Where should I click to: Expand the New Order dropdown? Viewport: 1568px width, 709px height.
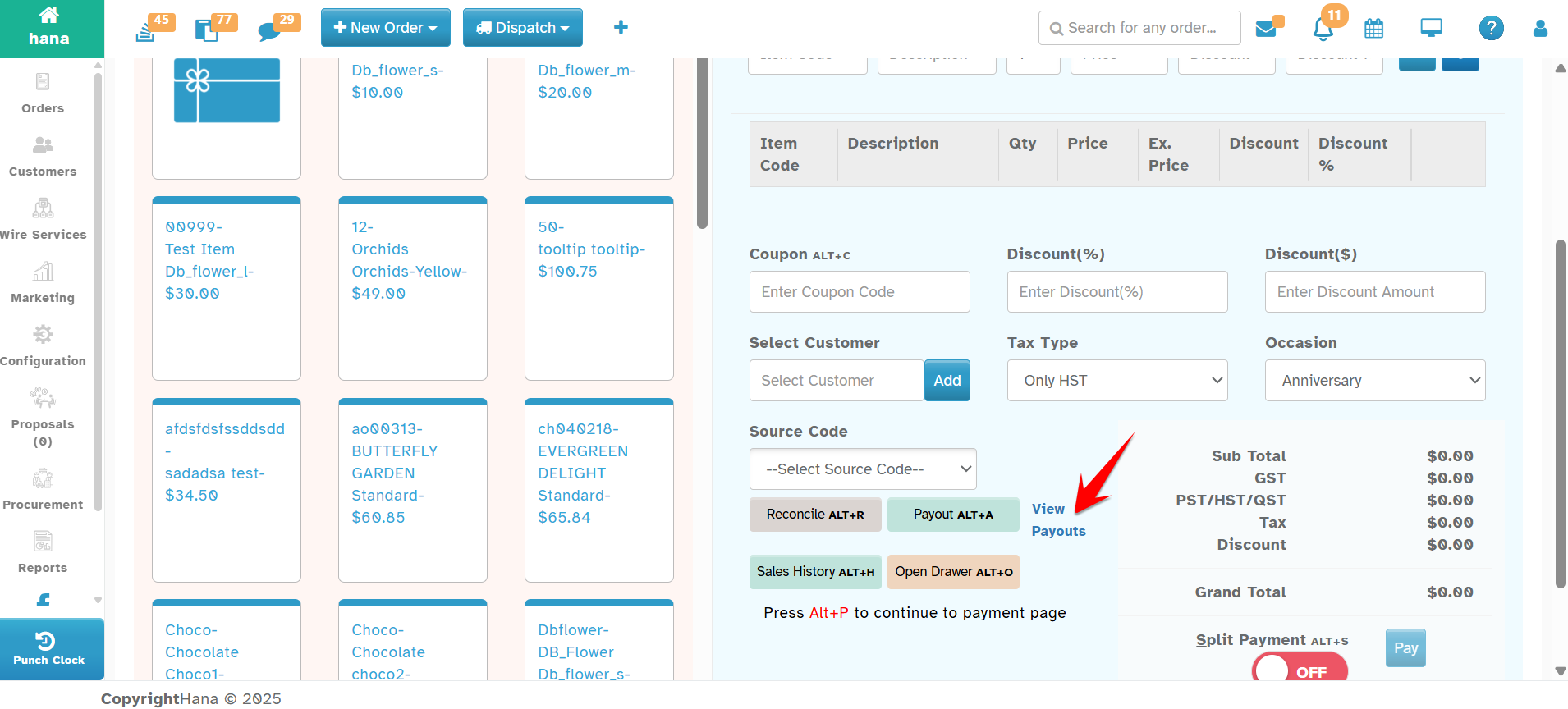coord(385,28)
